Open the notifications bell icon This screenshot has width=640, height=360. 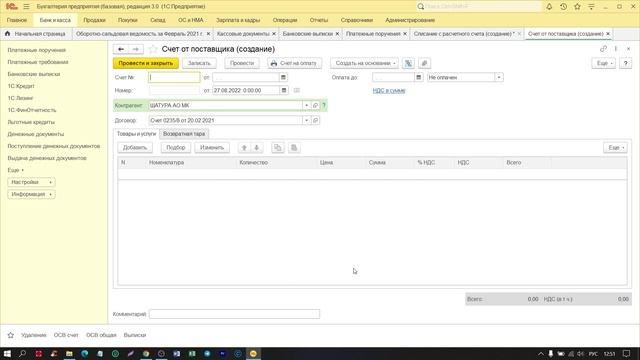click(549, 7)
